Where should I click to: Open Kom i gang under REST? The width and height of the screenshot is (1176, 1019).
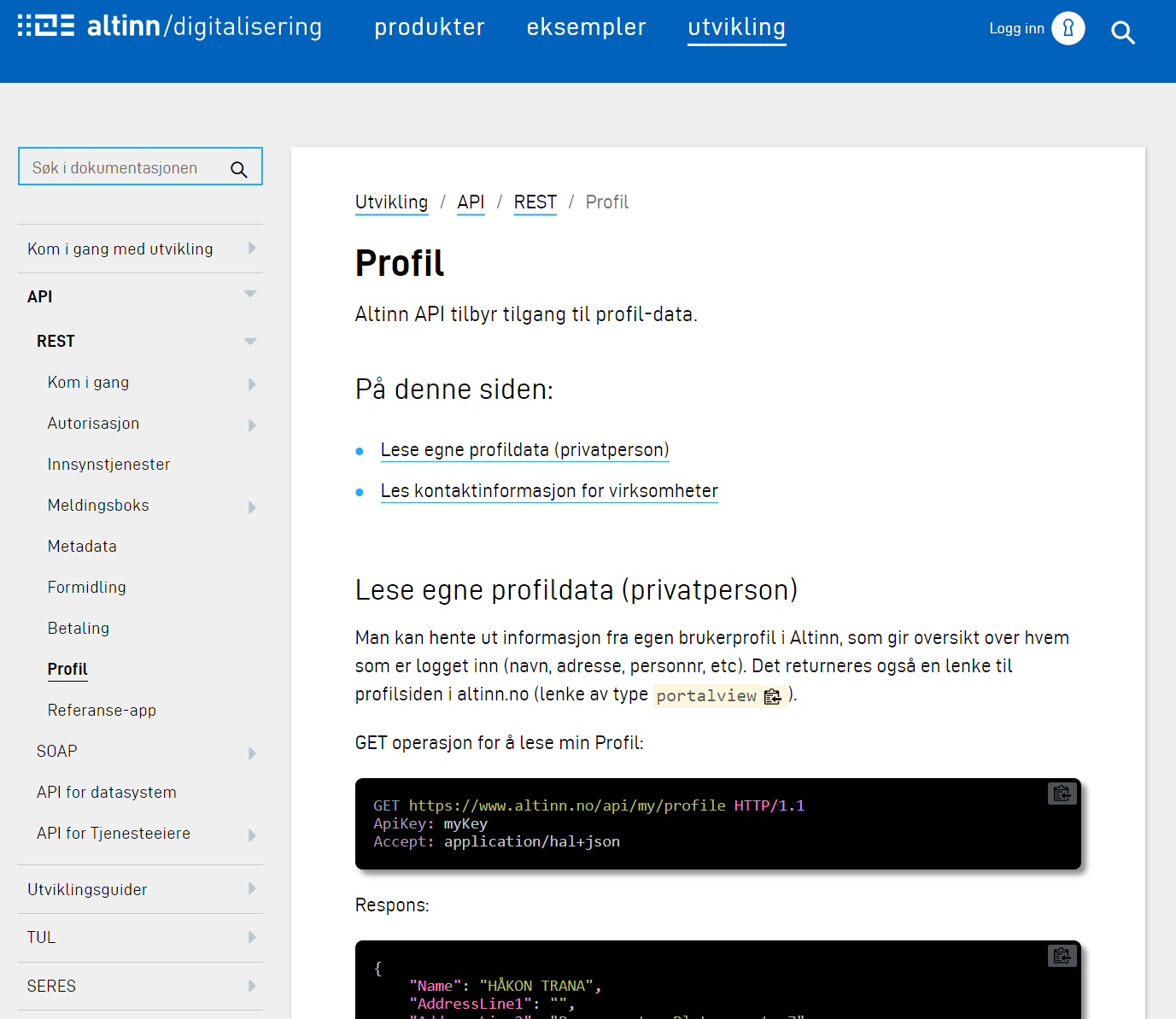pos(89,382)
